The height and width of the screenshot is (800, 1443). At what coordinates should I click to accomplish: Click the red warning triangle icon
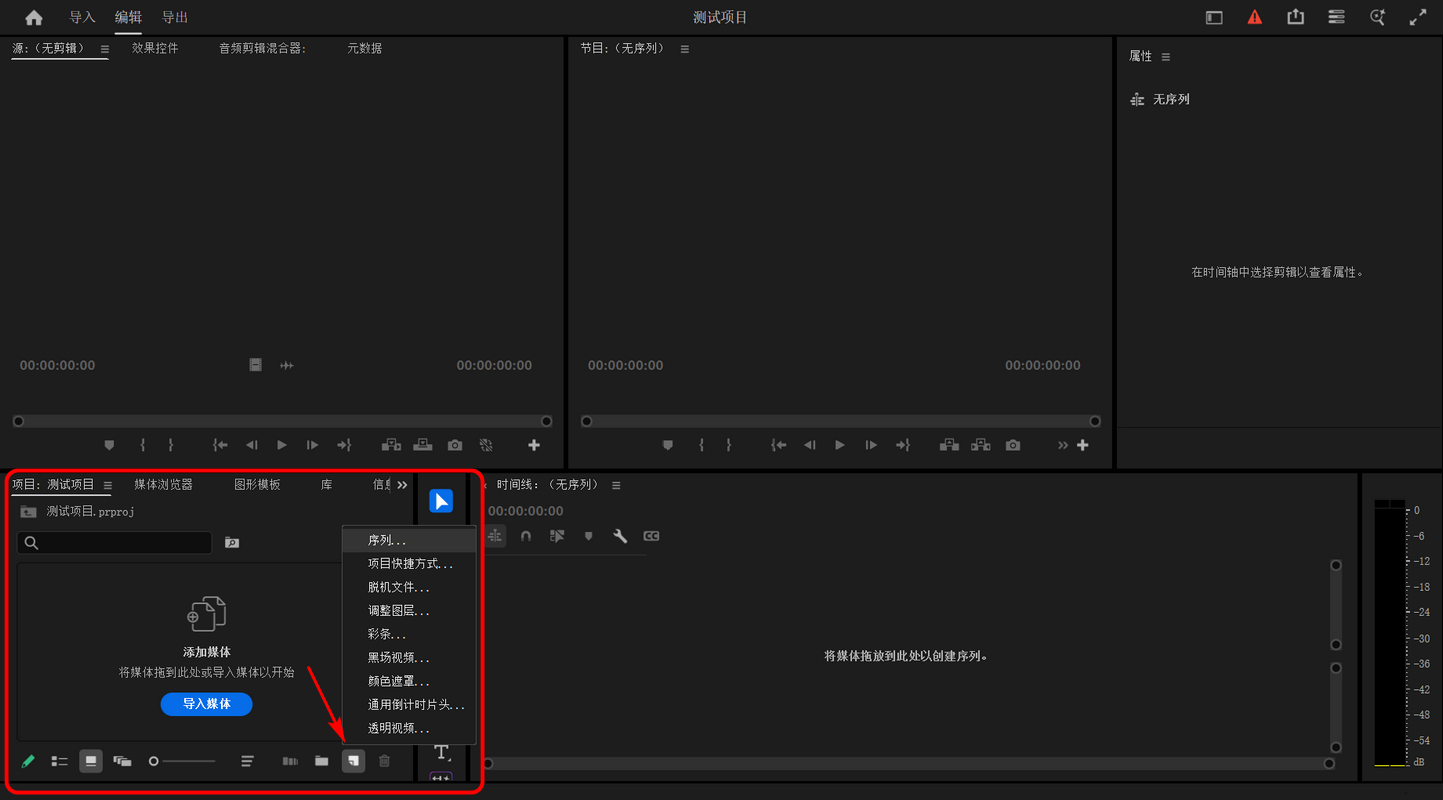point(1254,17)
